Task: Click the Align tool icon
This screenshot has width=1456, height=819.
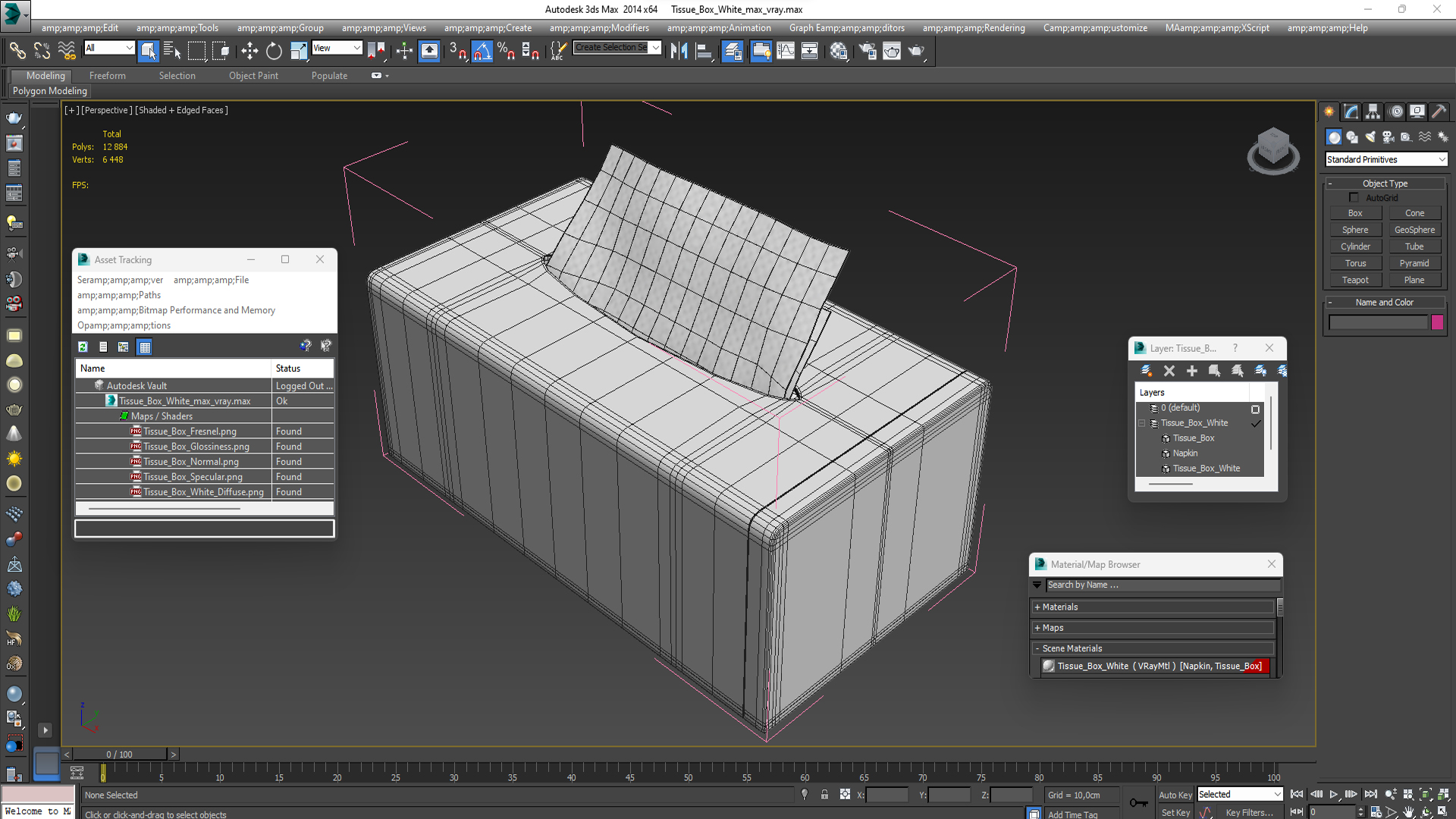Action: tap(704, 51)
